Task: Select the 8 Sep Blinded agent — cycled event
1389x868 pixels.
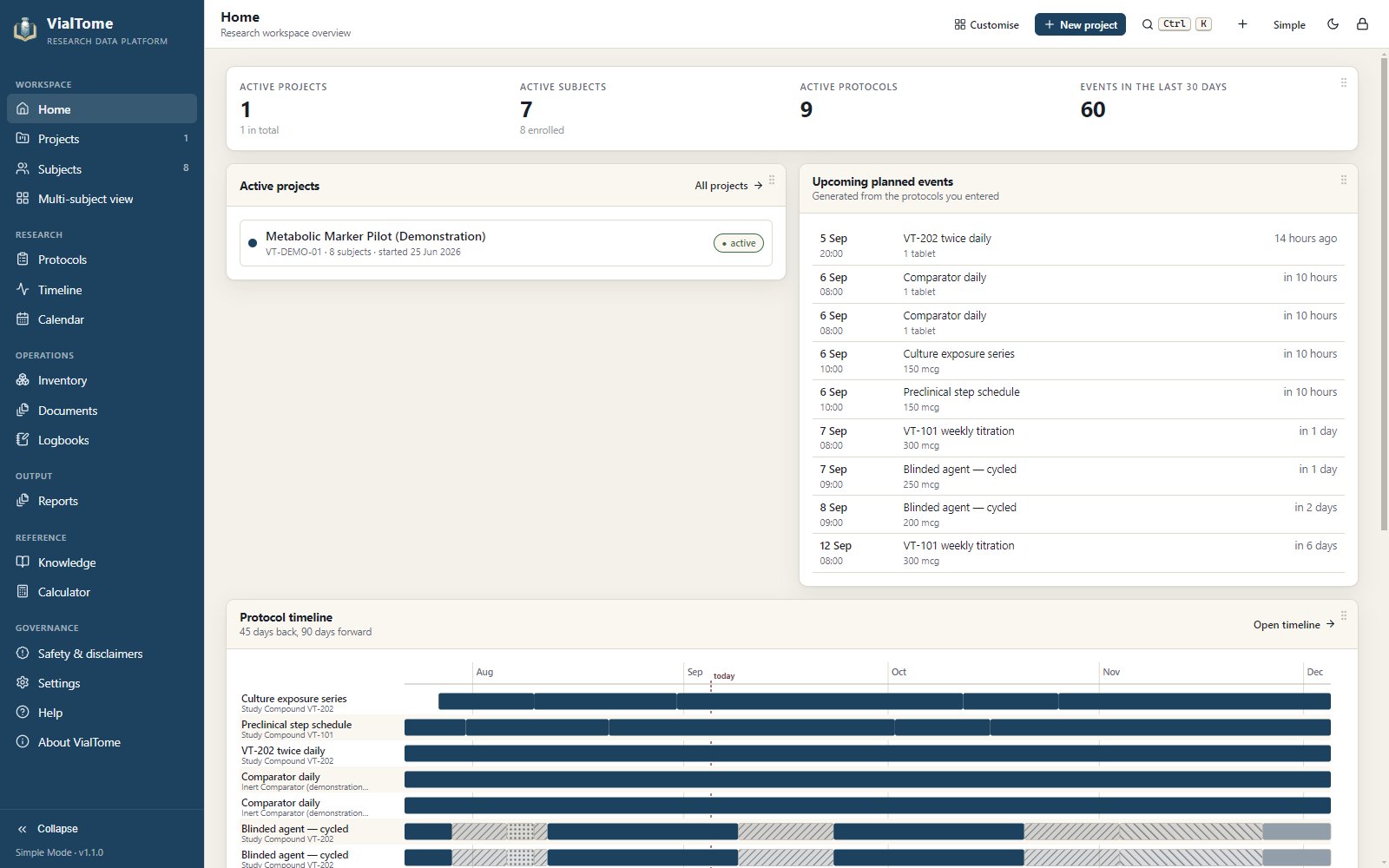Action: [x=1078, y=515]
